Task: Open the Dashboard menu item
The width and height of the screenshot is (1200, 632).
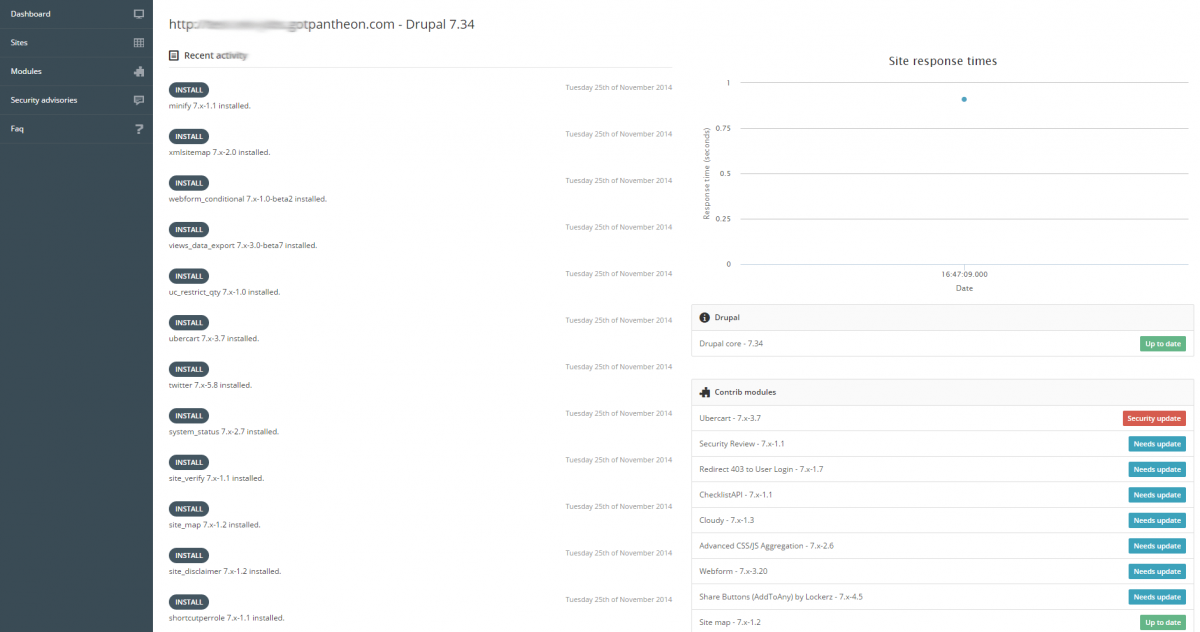Action: click(x=76, y=14)
